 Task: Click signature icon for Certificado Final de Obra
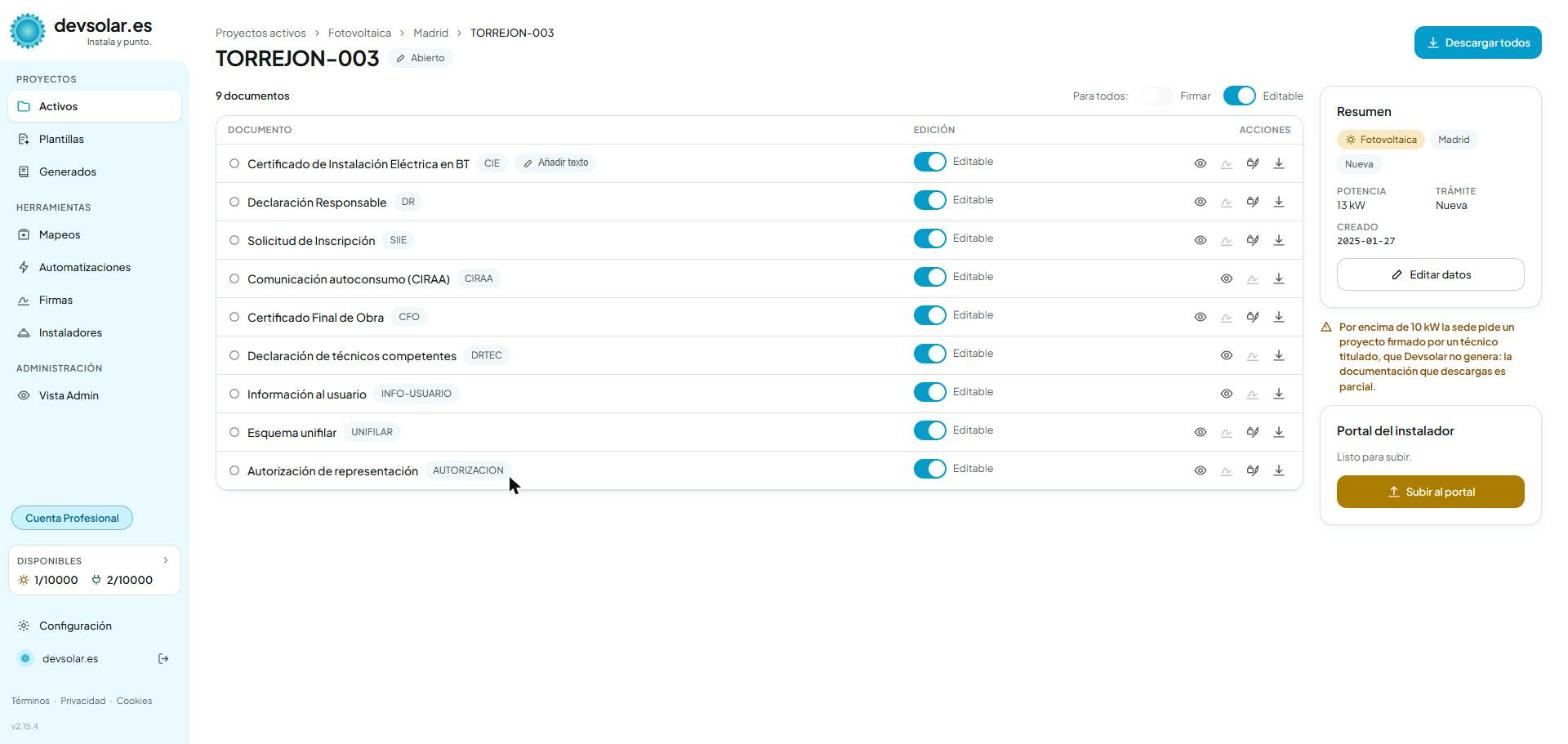pyautogui.click(x=1226, y=317)
